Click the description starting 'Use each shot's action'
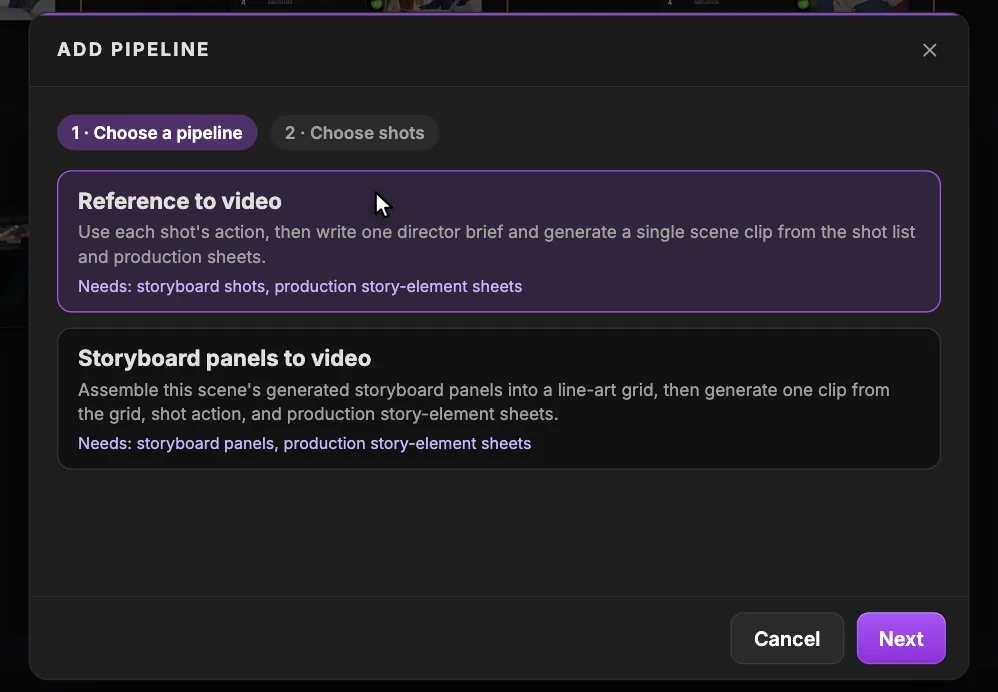 click(496, 244)
